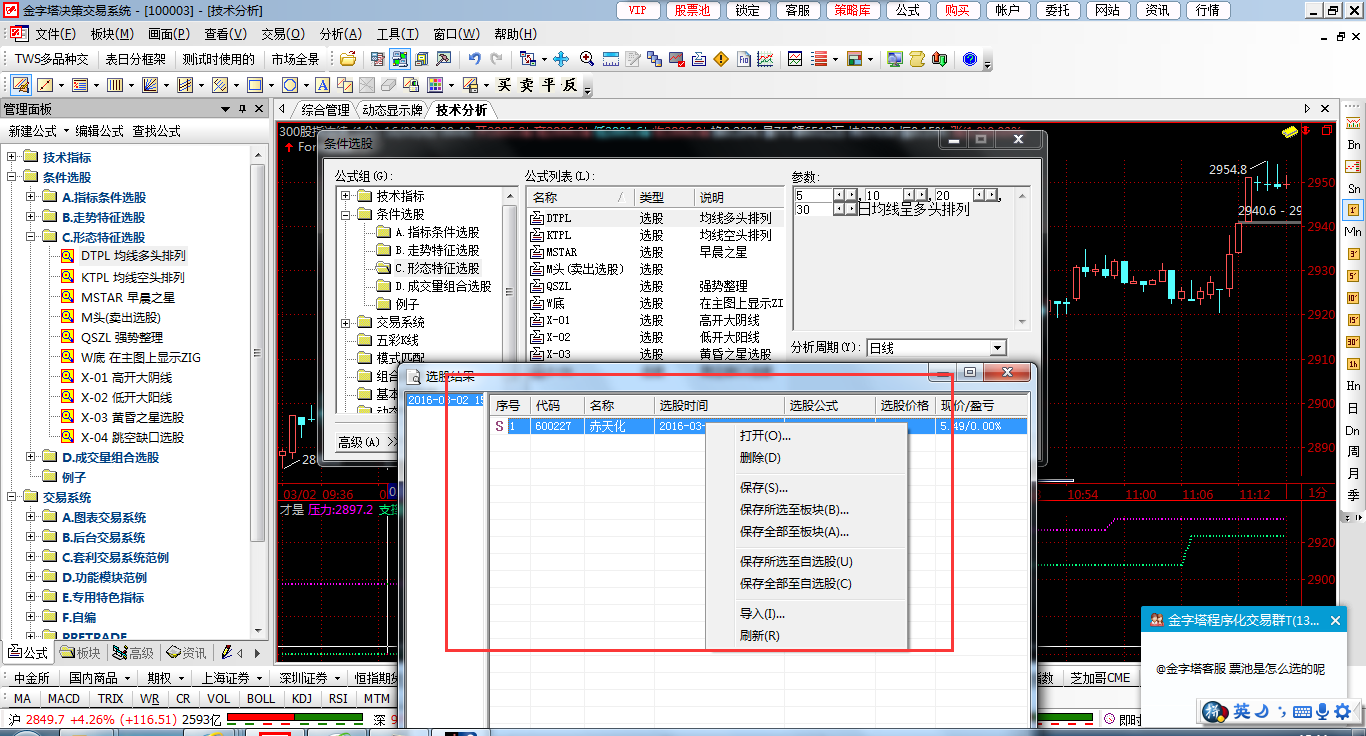Screen dimensions: 1366x736
Task: Click the undo arrow in the toolbar
Action: coord(475,59)
